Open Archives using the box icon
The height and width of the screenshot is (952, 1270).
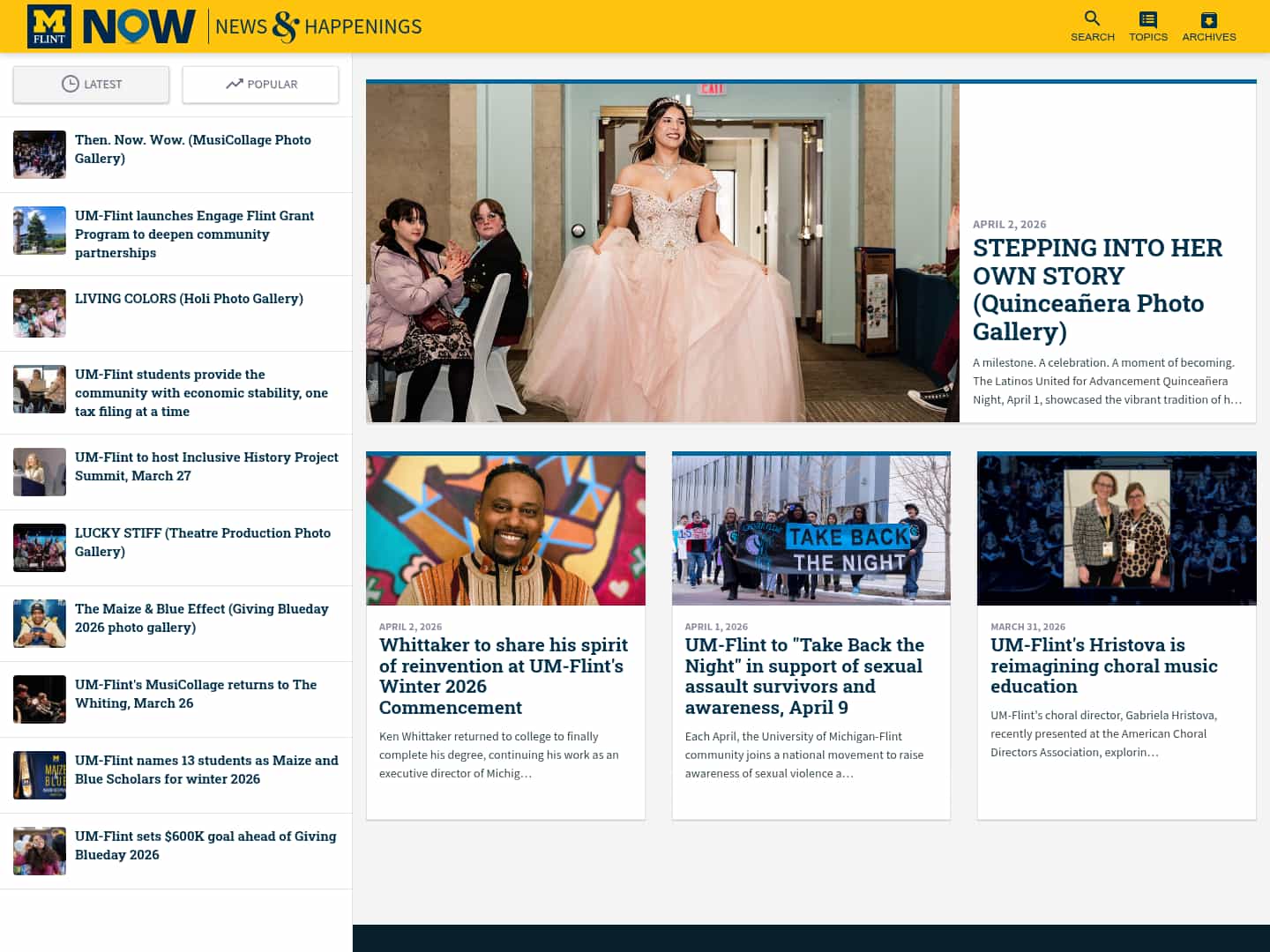click(x=1208, y=18)
